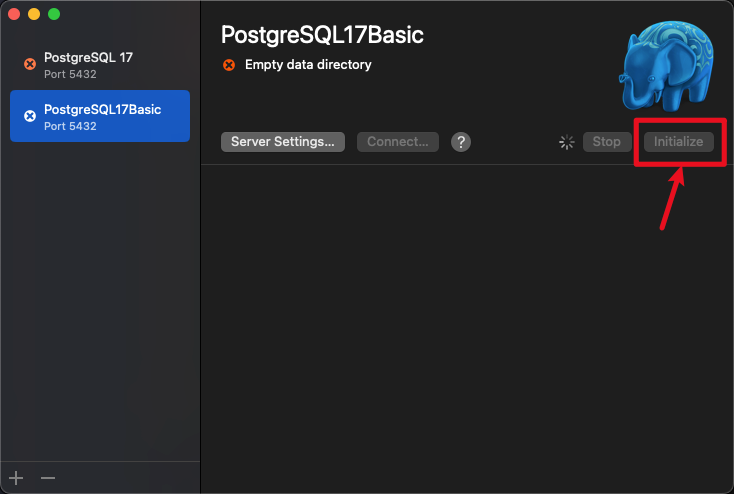Click the Initialize button
The height and width of the screenshot is (494, 734).
[678, 142]
